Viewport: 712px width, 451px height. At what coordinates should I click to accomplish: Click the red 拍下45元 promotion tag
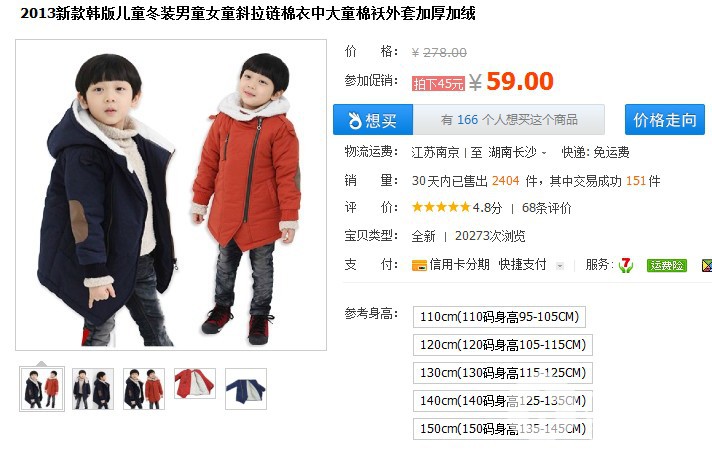(438, 84)
